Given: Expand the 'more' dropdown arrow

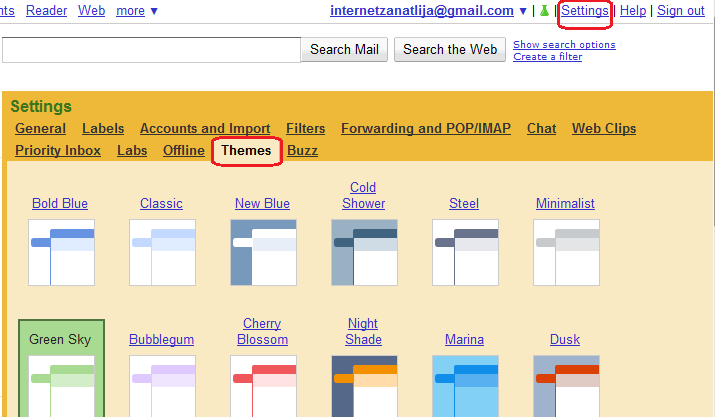Looking at the screenshot, I should 154,11.
